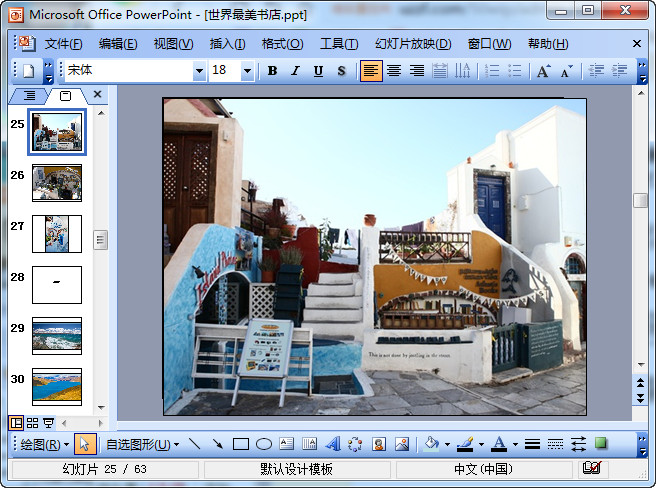The image size is (656, 488).
Task: Click the increase font size icon
Action: 543,71
